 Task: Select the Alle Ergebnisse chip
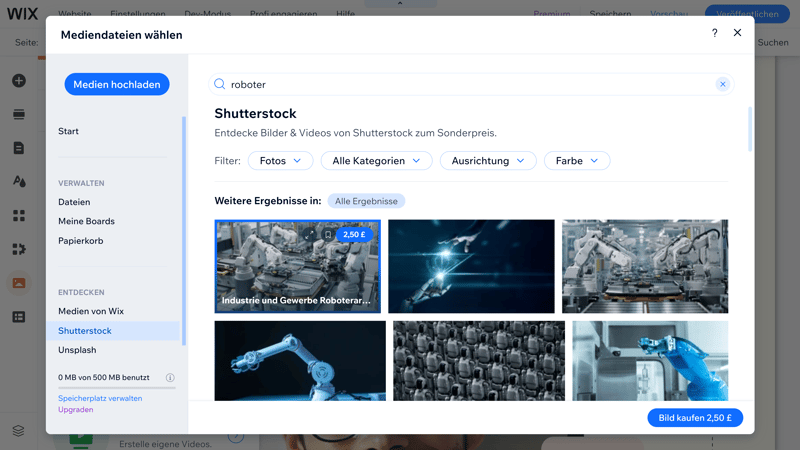[365, 201]
